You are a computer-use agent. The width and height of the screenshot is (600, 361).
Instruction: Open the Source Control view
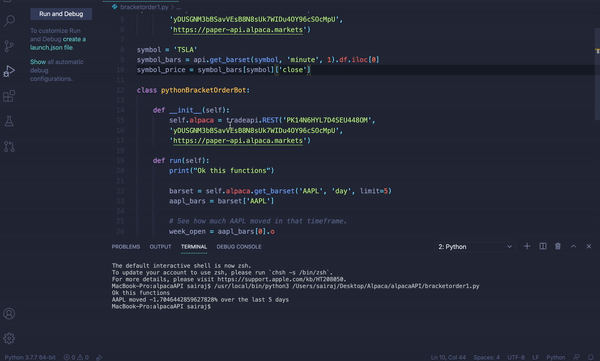(9, 46)
